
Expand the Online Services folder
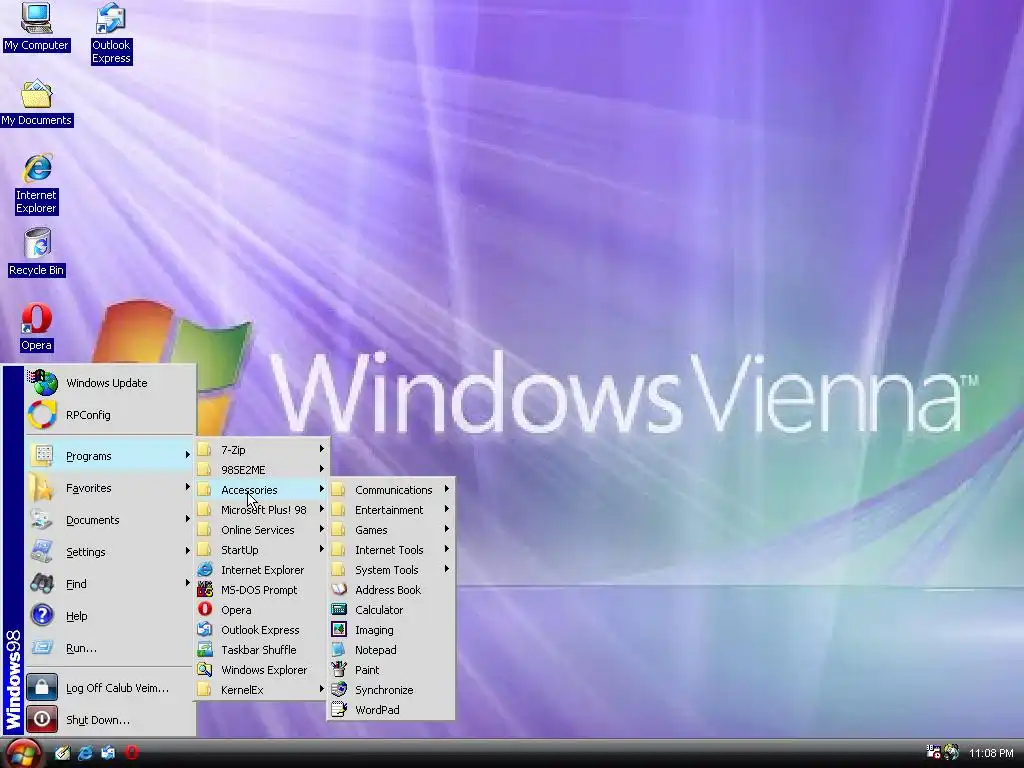(261, 530)
